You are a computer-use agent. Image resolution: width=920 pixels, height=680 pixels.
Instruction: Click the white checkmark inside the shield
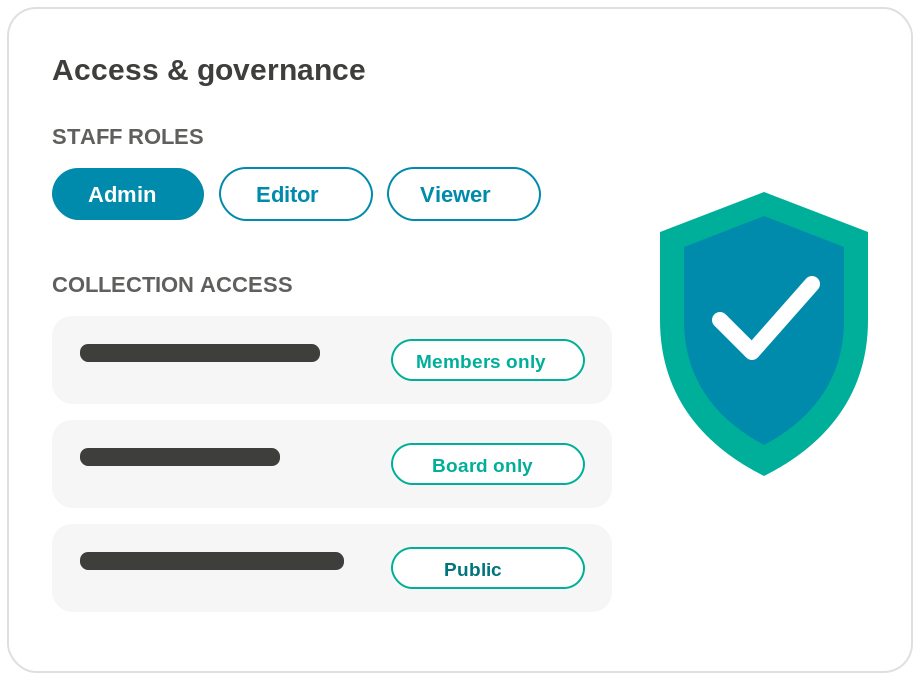point(766,317)
